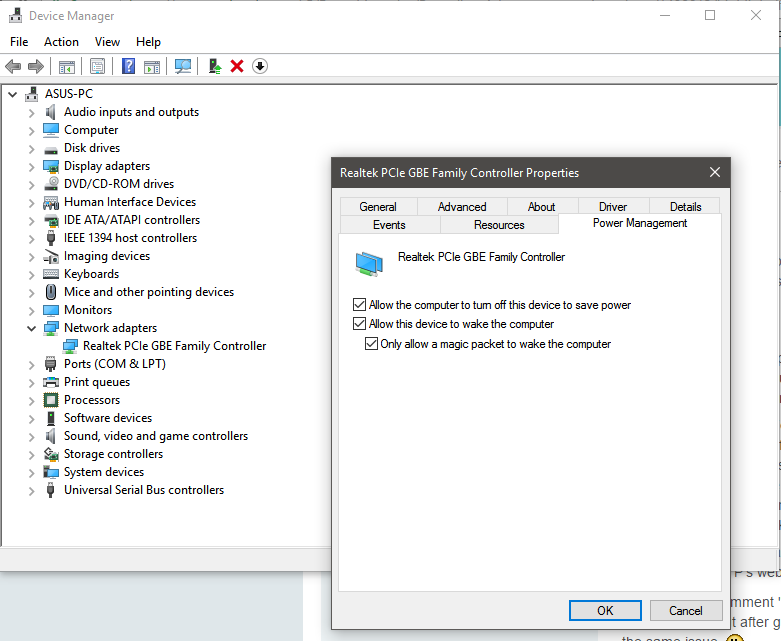Screen dimensions: 781x641
Task: Switch to the Advanced tab
Action: (462, 207)
